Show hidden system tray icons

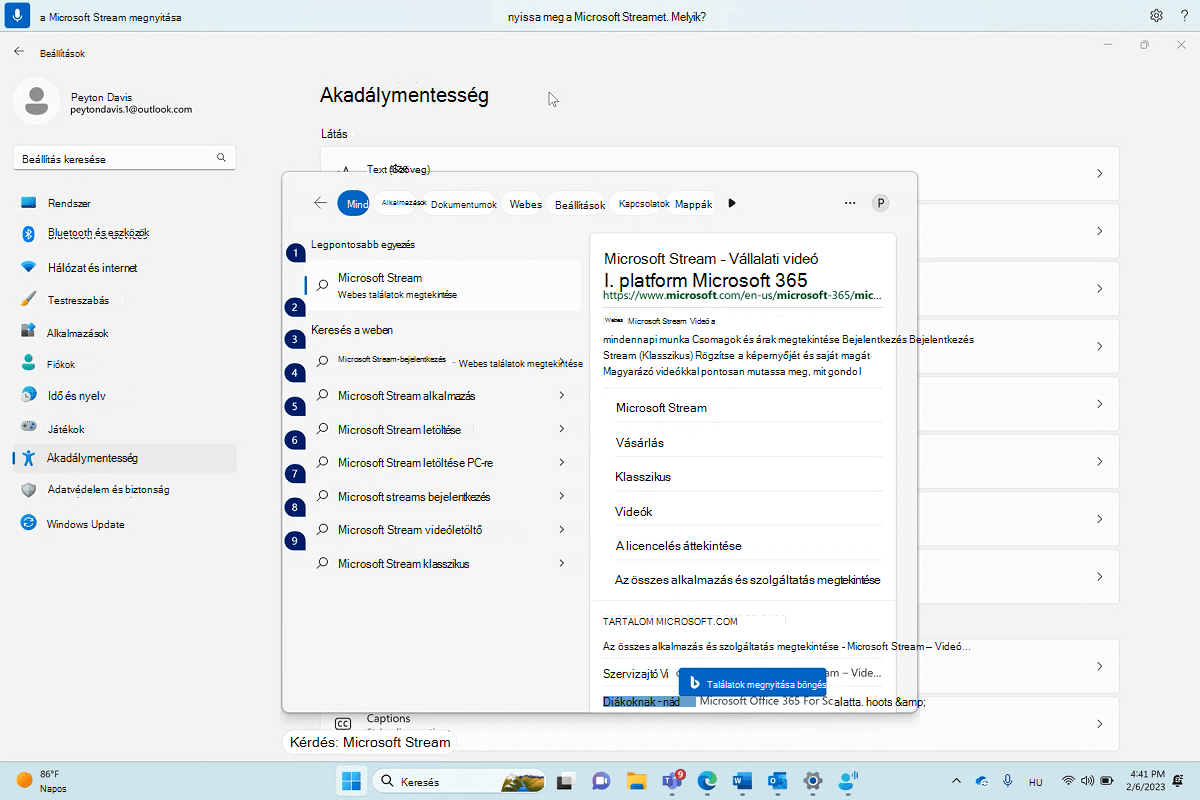pos(957,781)
